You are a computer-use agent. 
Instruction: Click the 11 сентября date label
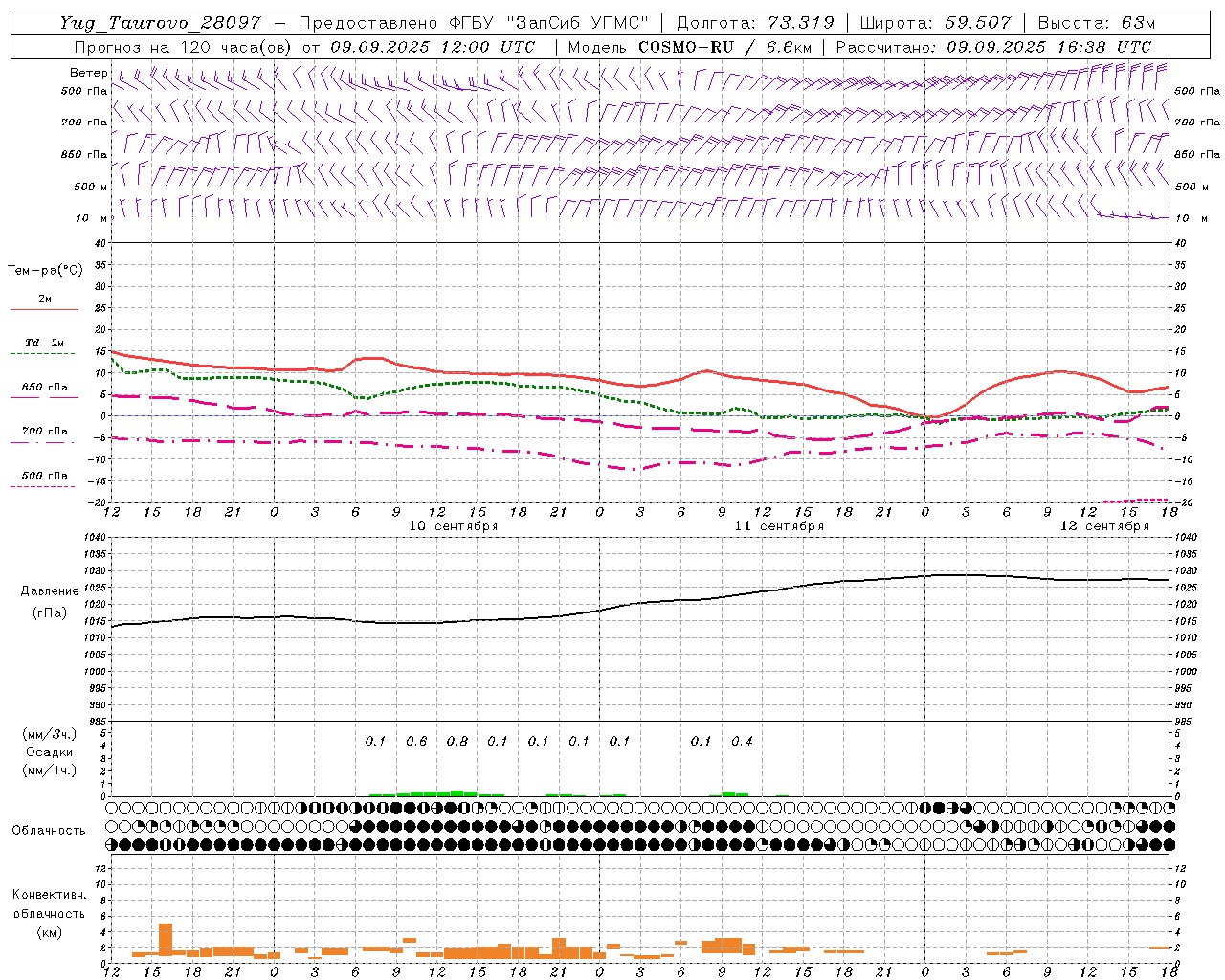point(779,526)
